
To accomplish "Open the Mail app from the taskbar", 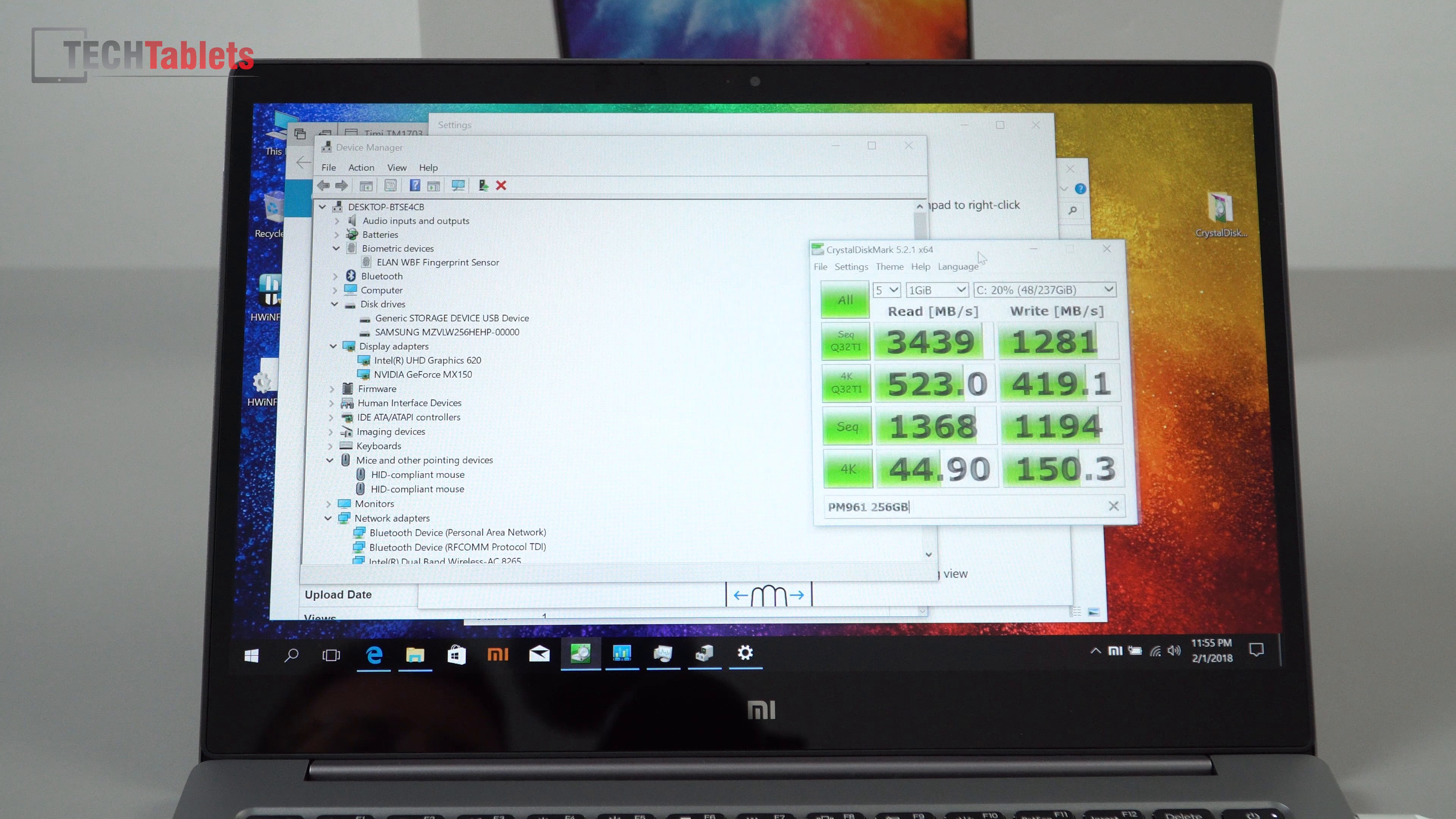I will [x=539, y=654].
